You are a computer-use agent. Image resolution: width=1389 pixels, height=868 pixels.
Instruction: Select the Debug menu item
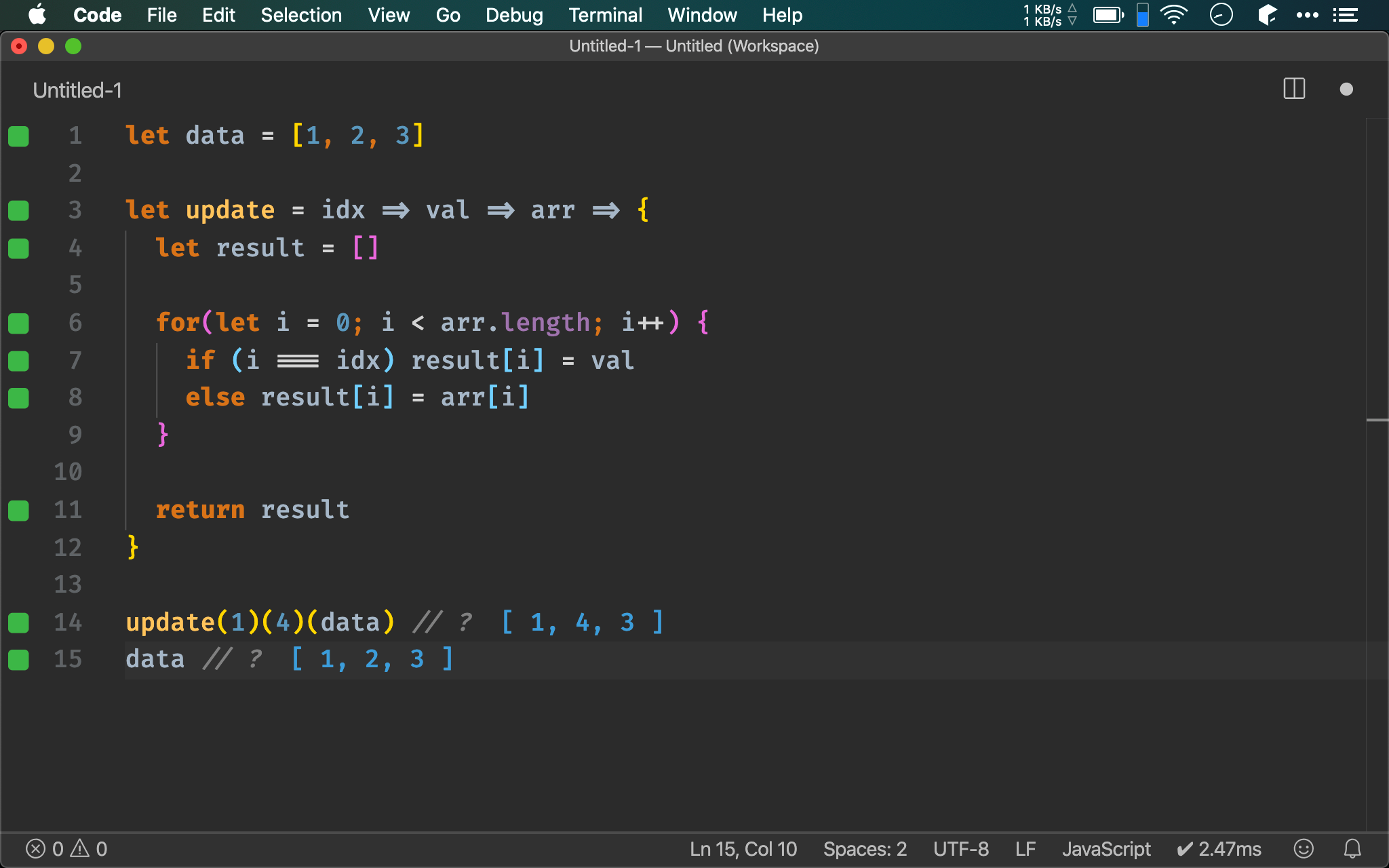tap(512, 14)
